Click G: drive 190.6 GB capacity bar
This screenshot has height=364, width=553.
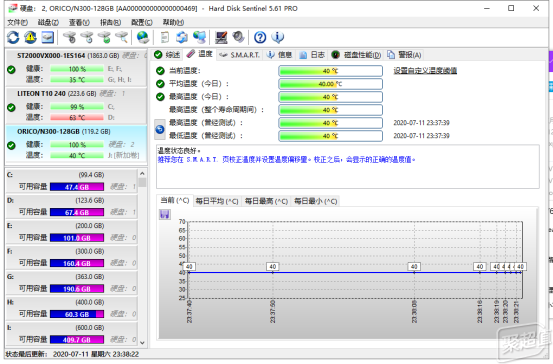tap(77, 289)
